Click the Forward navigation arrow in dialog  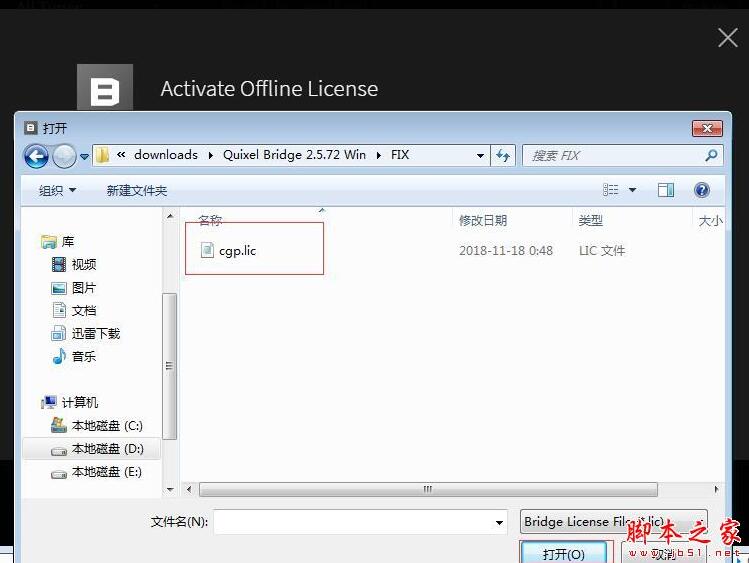tap(64, 156)
